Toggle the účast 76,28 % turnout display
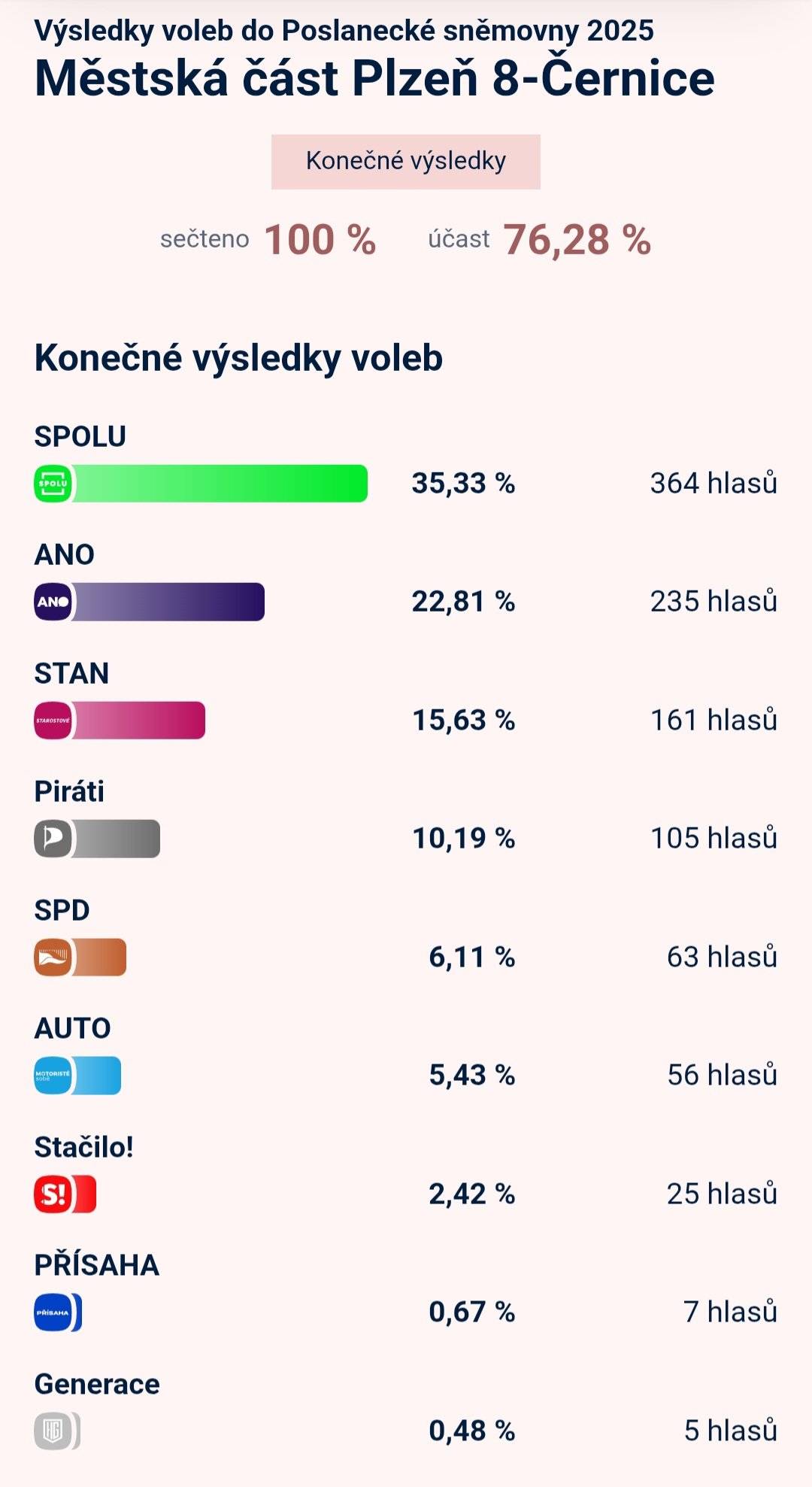Image resolution: width=812 pixels, height=1487 pixels. (540, 239)
